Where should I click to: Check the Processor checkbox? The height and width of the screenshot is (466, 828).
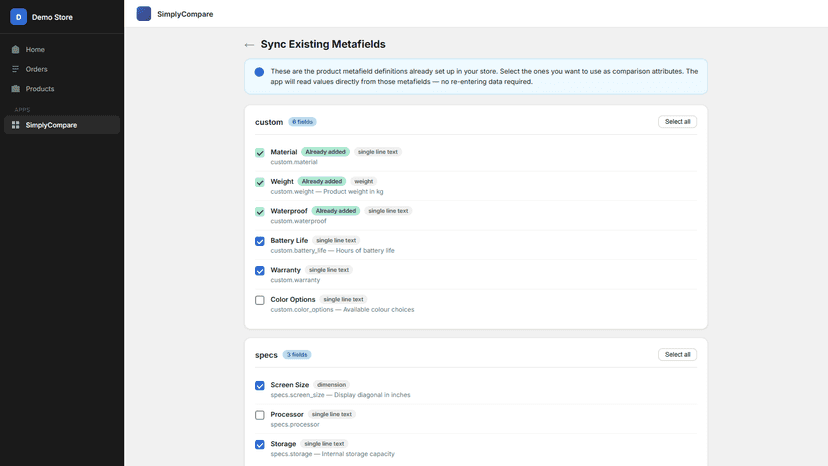click(260, 415)
